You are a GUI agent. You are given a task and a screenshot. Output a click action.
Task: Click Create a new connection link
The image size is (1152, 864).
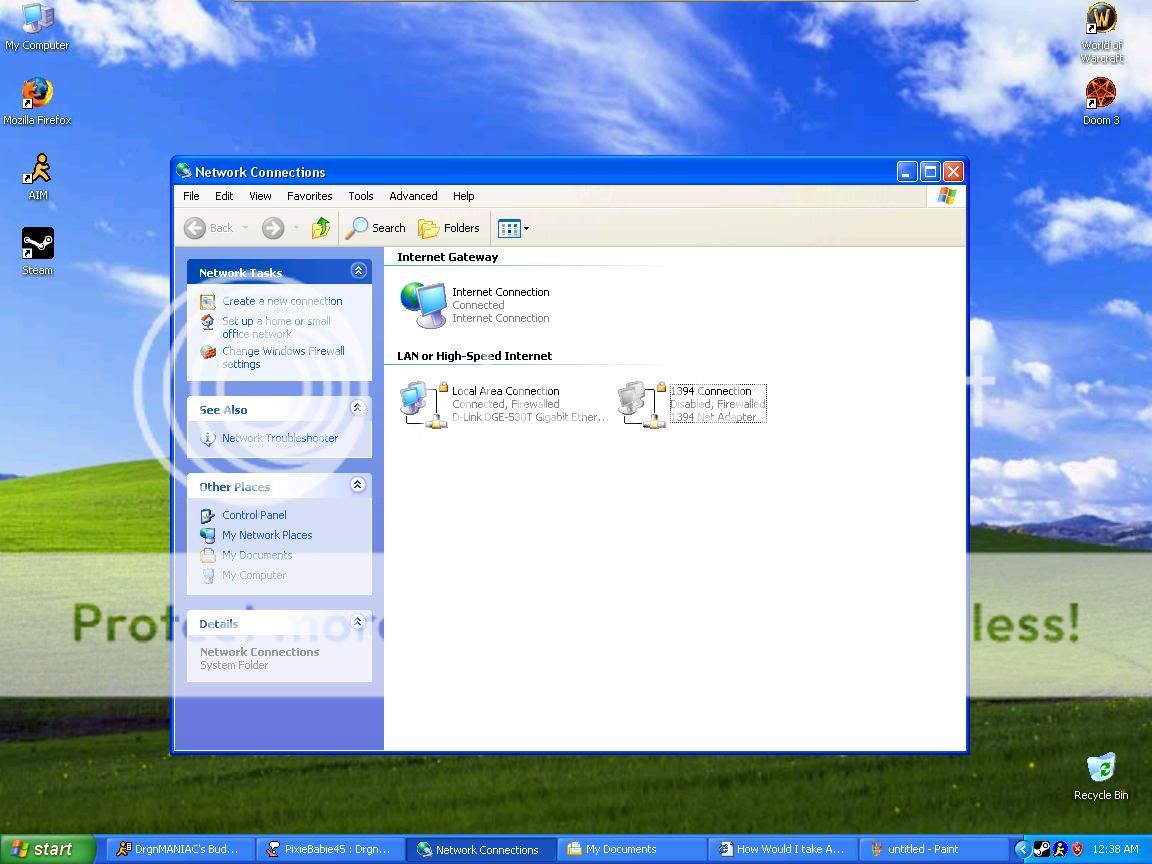tap(282, 301)
